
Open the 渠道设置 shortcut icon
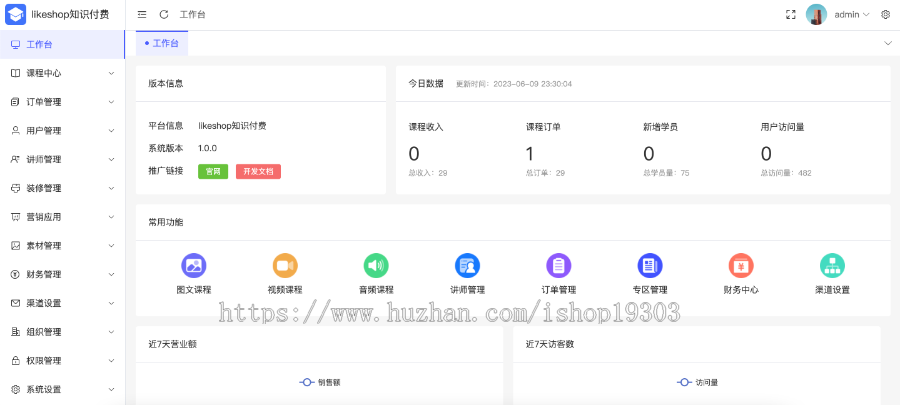(x=832, y=266)
